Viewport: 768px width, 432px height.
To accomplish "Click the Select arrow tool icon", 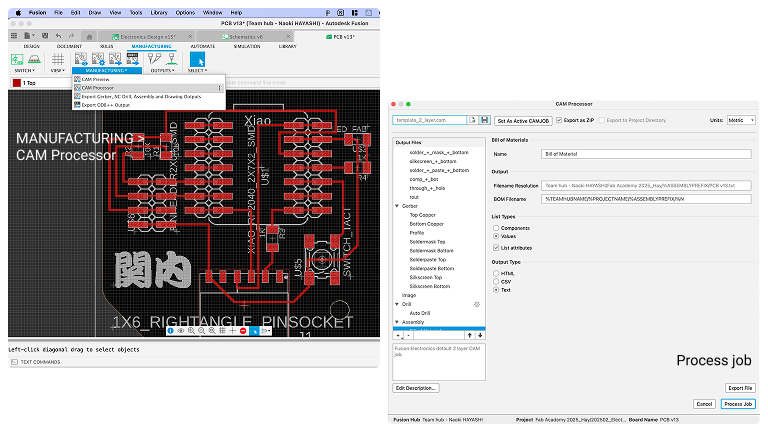I will tap(197, 58).
